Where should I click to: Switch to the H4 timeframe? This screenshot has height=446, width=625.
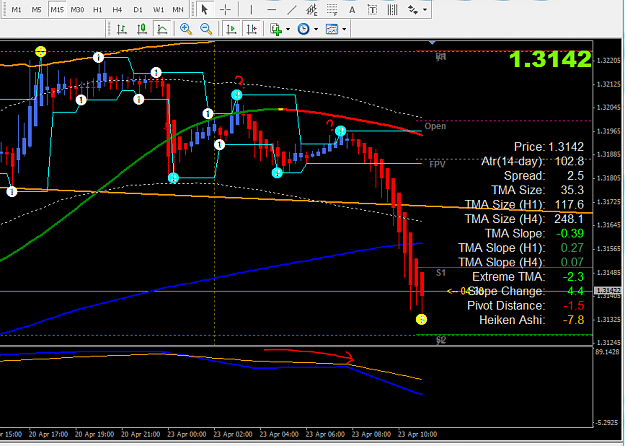117,10
